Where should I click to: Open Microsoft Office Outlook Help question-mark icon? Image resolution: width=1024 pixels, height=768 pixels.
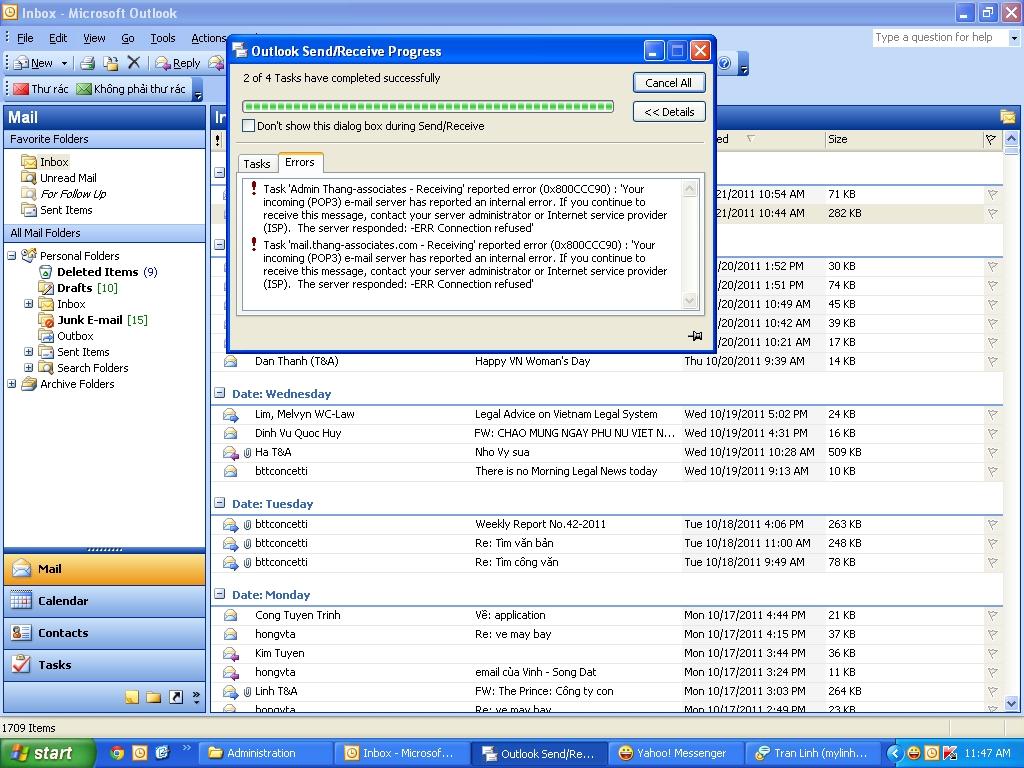[725, 63]
